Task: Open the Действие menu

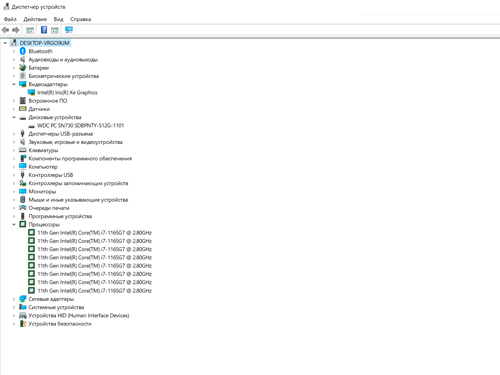Action: pyautogui.click(x=35, y=19)
